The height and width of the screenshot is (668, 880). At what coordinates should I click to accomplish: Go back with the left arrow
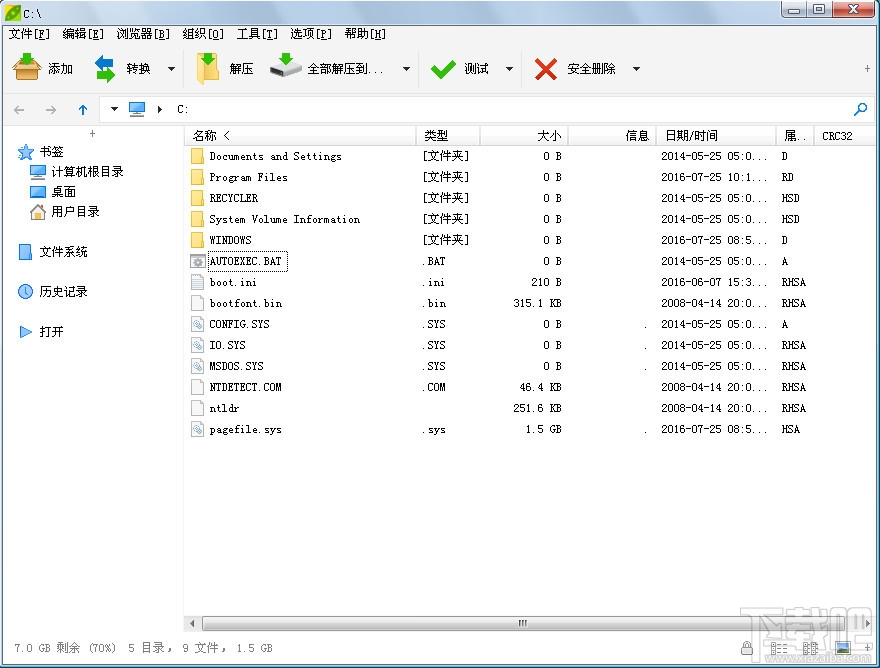pos(19,109)
